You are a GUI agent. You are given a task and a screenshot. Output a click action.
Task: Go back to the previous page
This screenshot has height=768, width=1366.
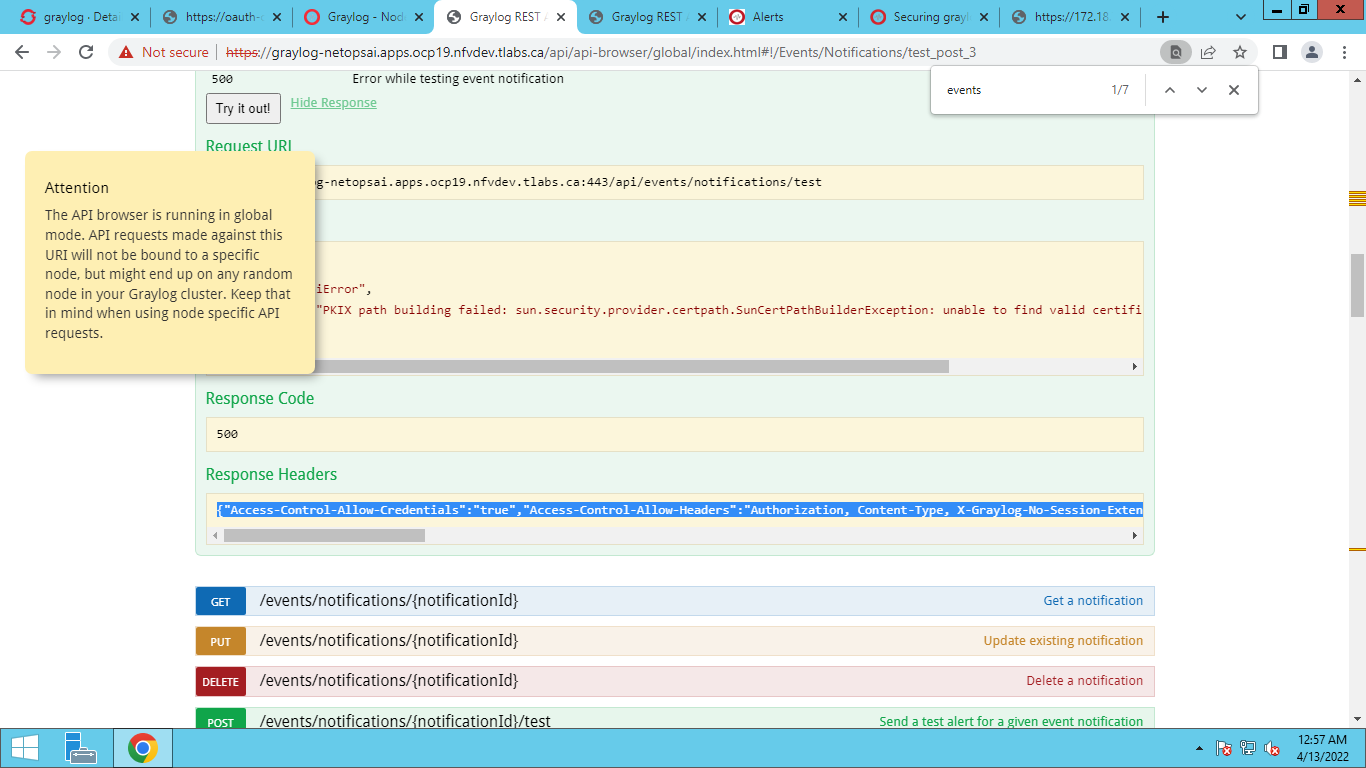click(x=22, y=52)
